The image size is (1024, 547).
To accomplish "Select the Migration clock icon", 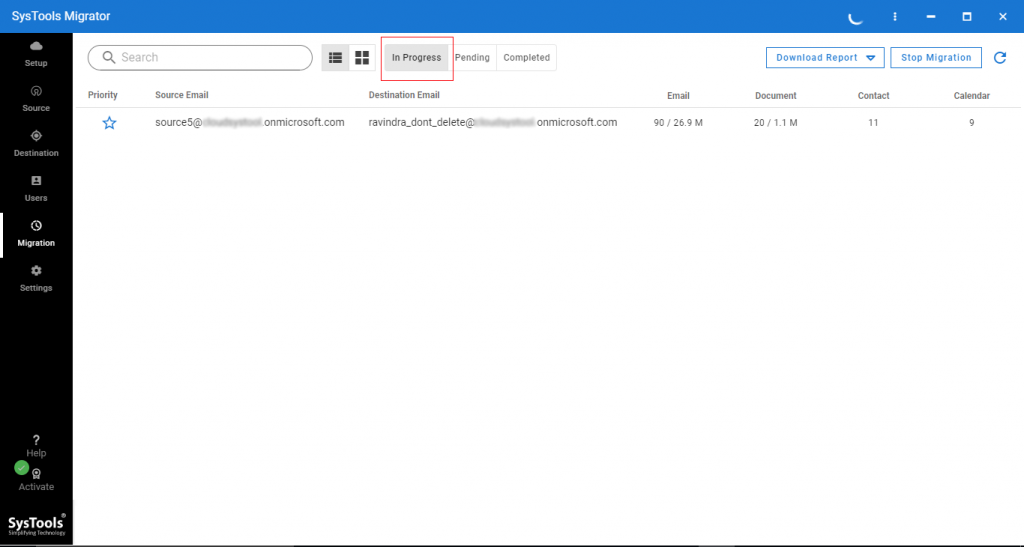I will coord(36,225).
